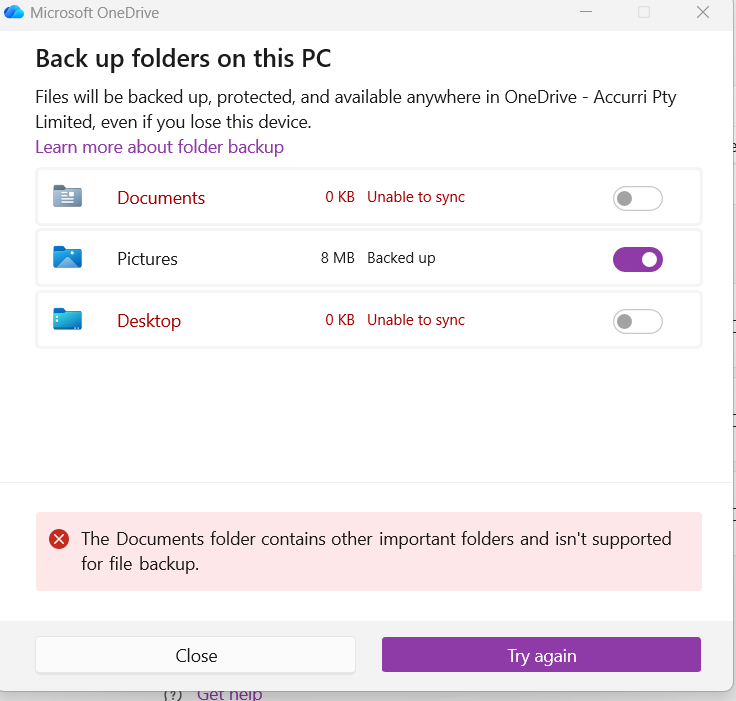Close the window using title bar X
The image size is (736, 701).
pos(703,13)
